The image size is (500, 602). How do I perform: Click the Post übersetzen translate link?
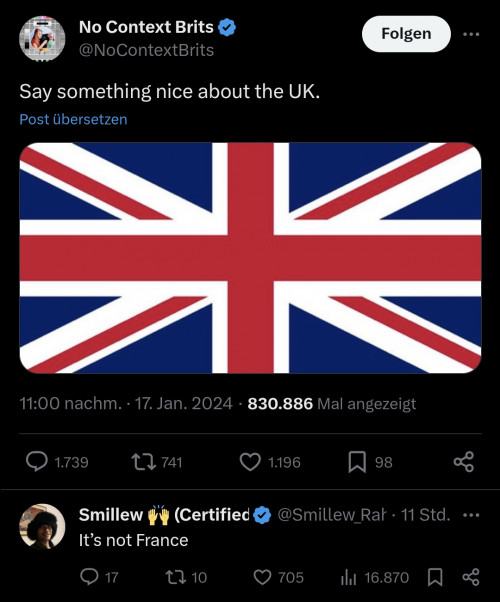tap(73, 119)
